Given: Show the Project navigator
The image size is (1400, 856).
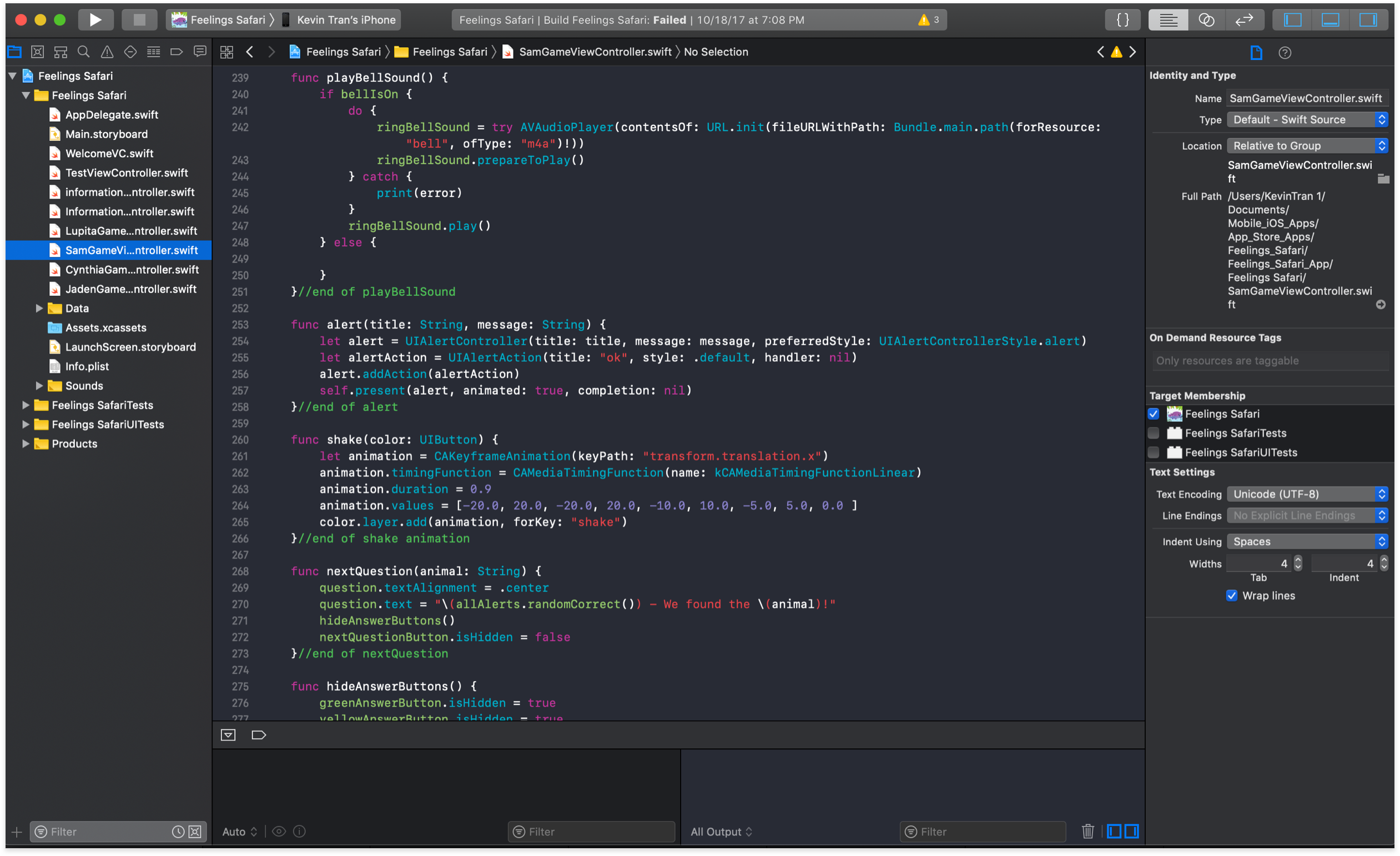Looking at the screenshot, I should [15, 52].
